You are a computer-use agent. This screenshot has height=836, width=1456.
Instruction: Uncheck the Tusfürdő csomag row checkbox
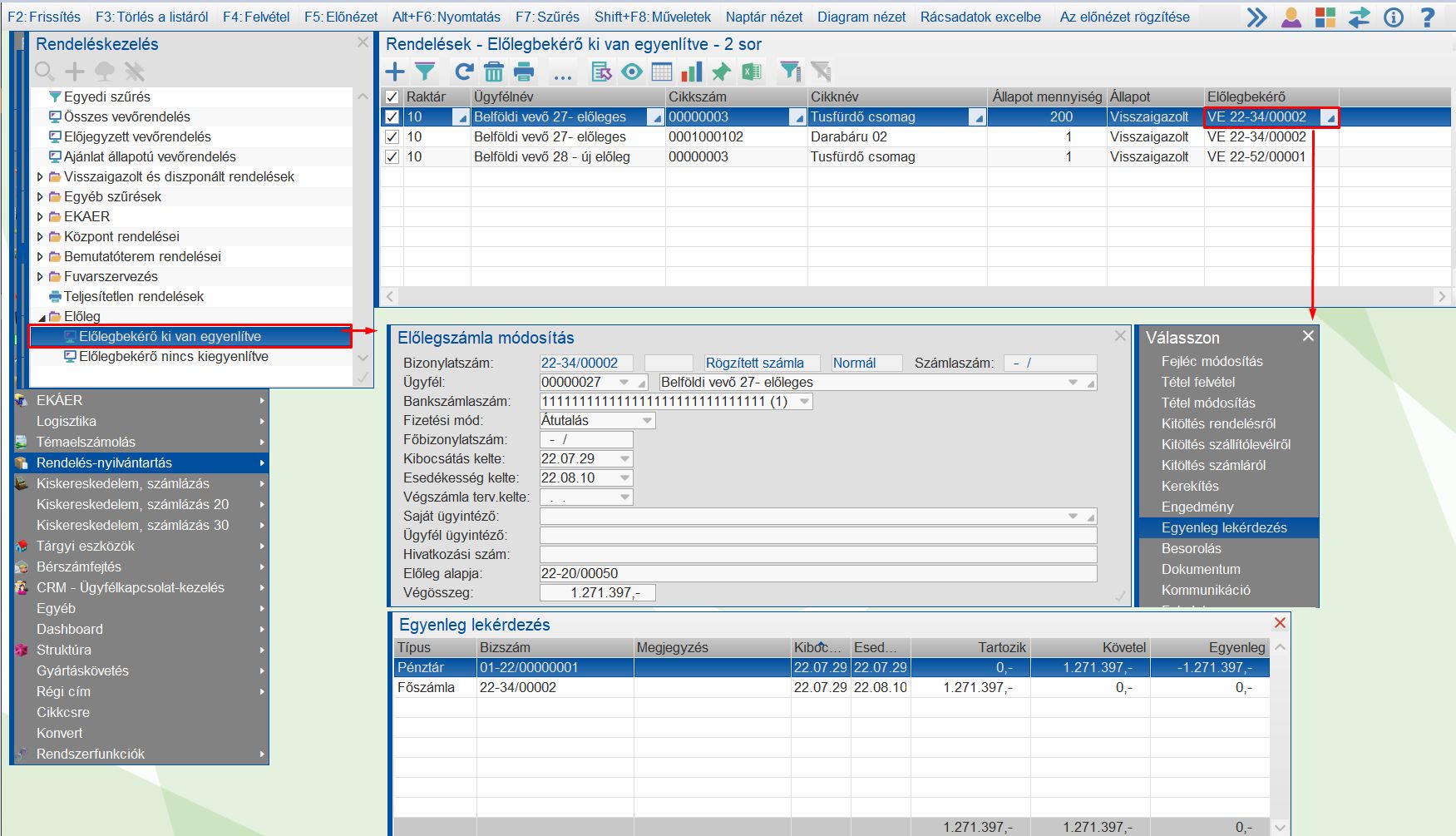coord(392,117)
